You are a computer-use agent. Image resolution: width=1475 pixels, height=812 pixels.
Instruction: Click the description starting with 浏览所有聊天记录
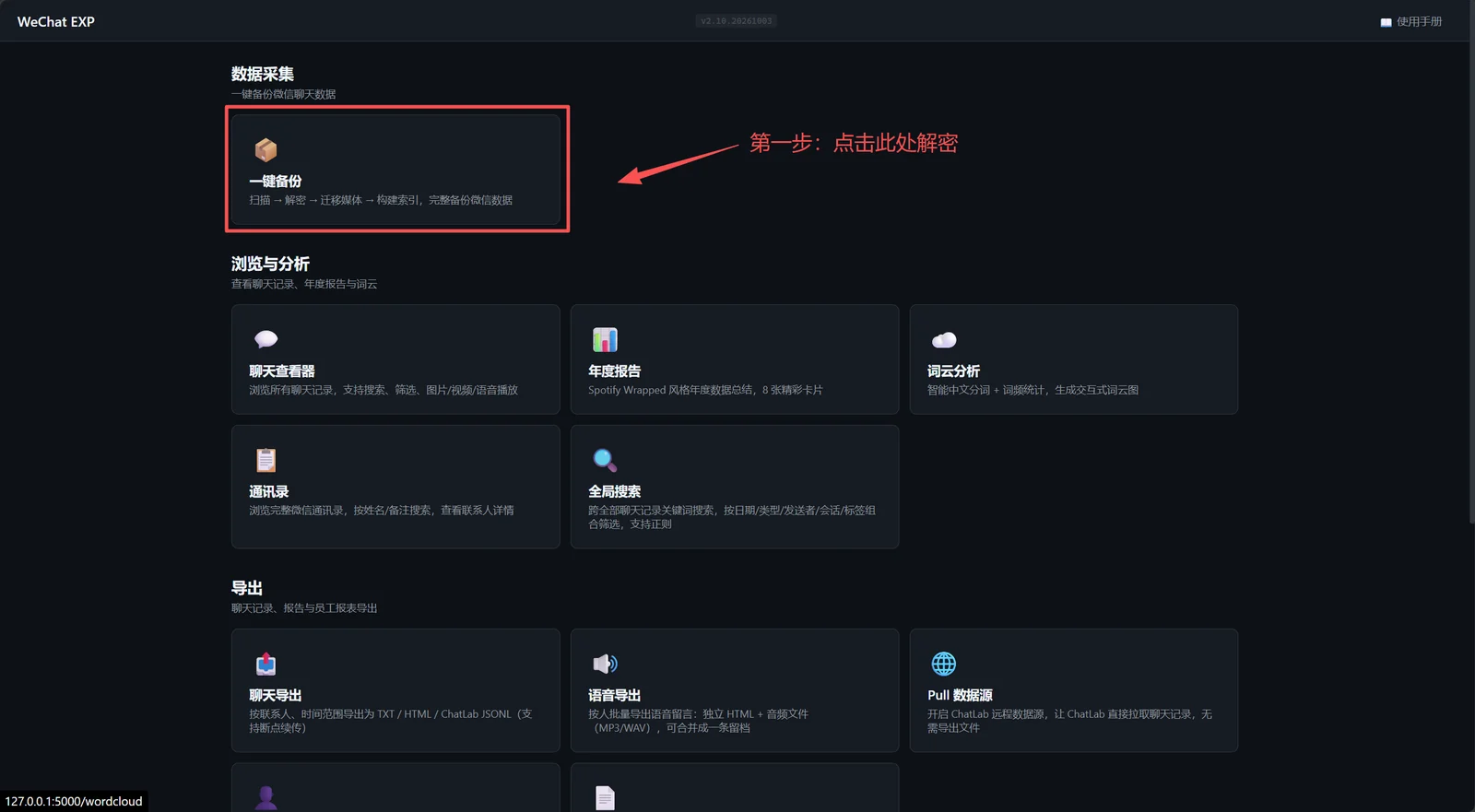(x=383, y=390)
